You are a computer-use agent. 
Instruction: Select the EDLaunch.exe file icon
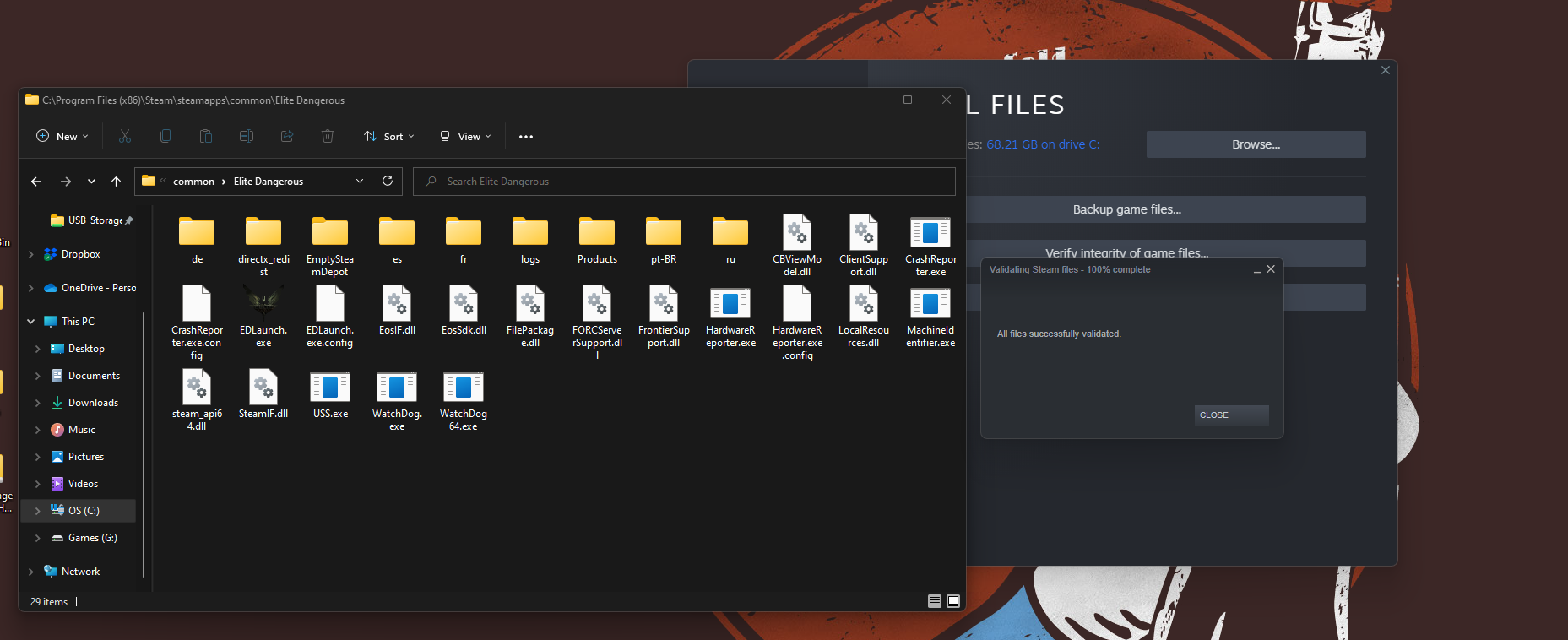click(263, 317)
